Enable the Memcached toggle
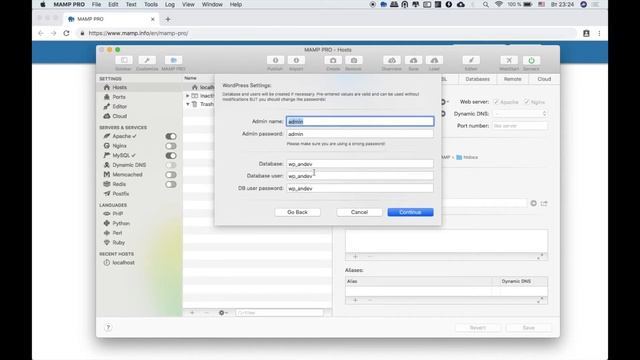640x360 pixels. pos(171,175)
